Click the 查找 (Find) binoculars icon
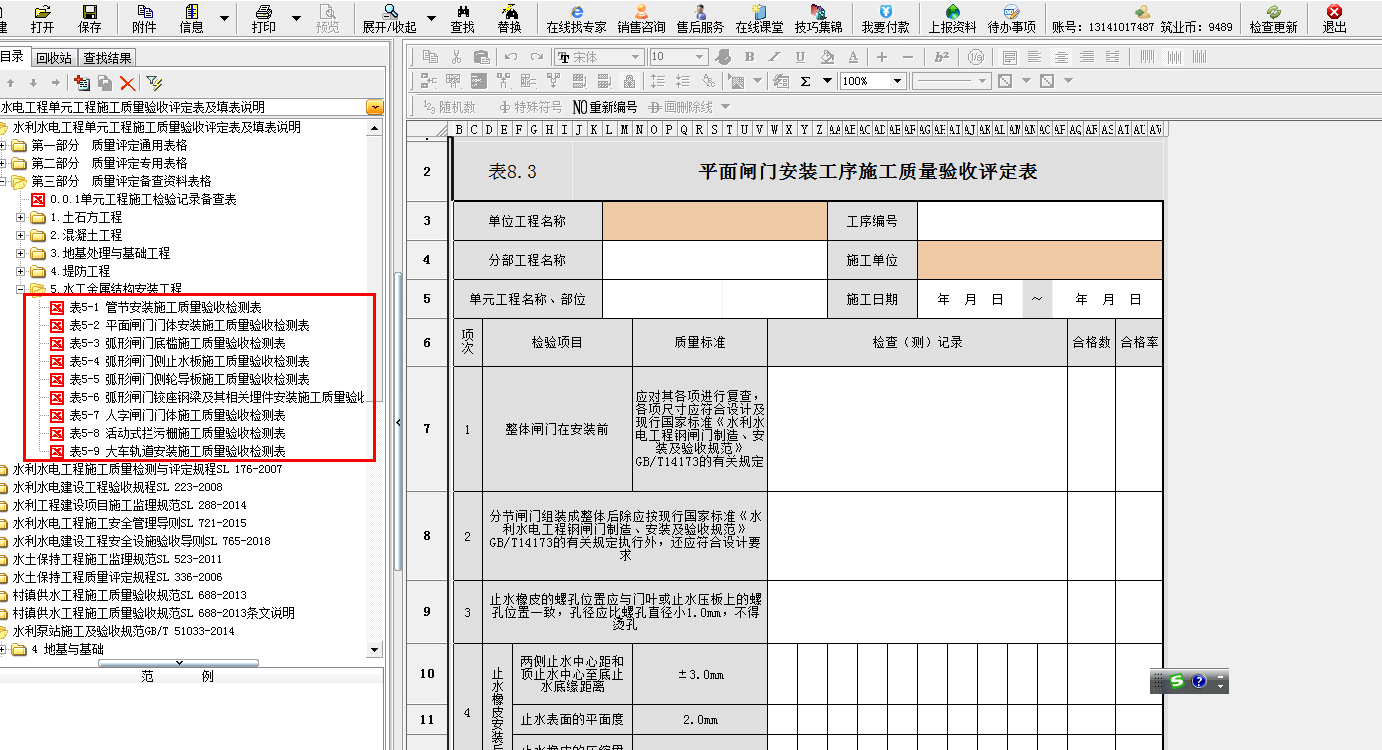 tap(462, 18)
